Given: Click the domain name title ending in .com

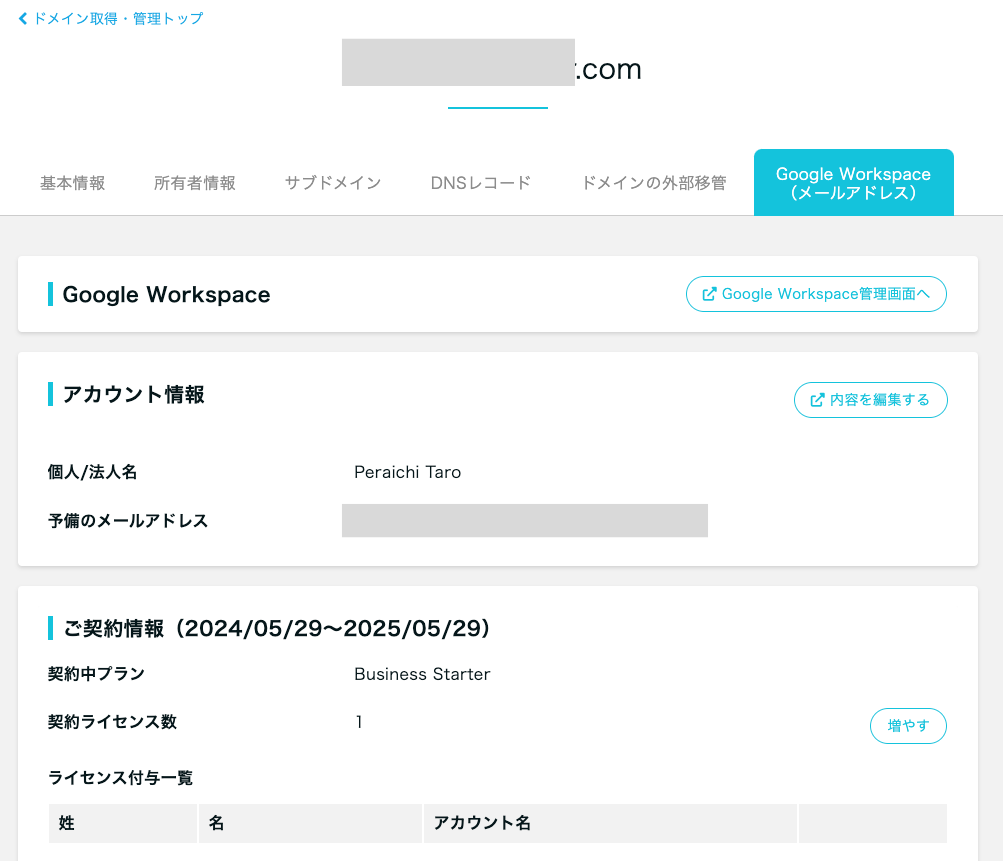Looking at the screenshot, I should (492, 68).
